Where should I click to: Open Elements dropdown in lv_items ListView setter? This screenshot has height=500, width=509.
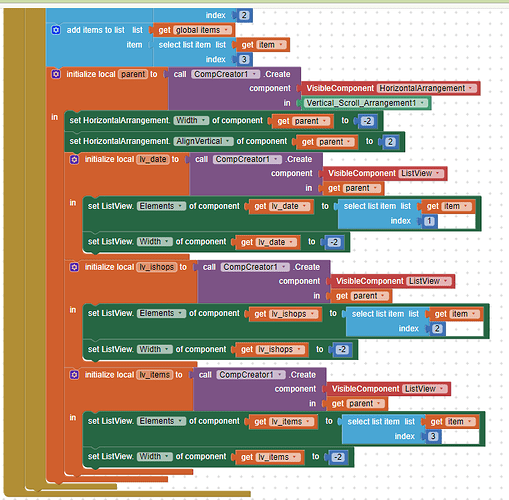tap(161, 421)
